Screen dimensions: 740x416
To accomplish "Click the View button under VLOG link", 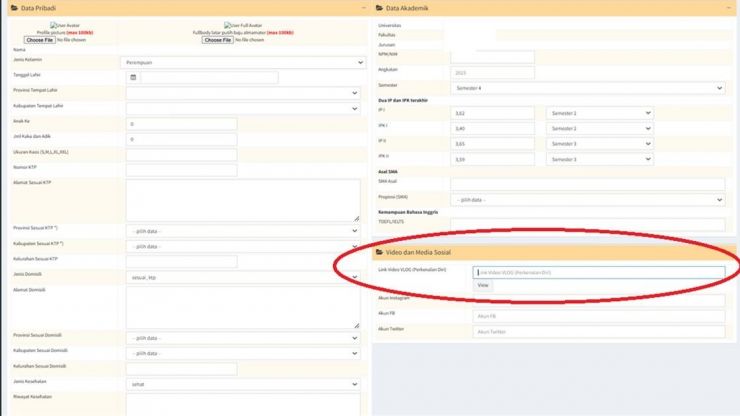I will coord(483,285).
